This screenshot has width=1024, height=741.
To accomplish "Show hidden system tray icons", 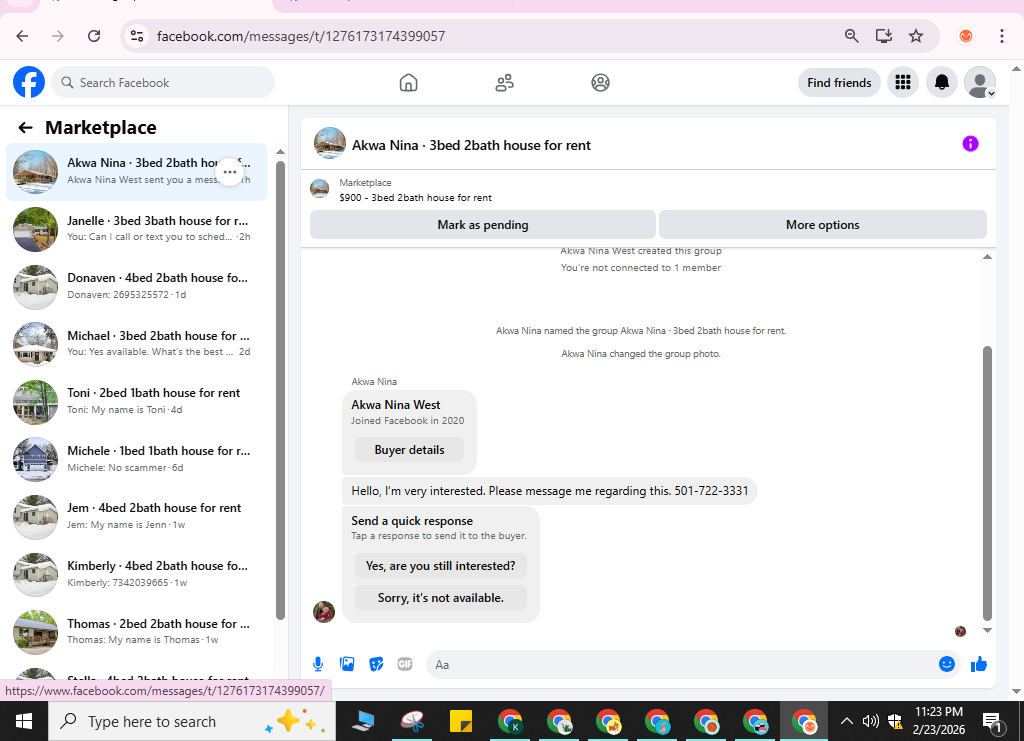I will [x=846, y=721].
